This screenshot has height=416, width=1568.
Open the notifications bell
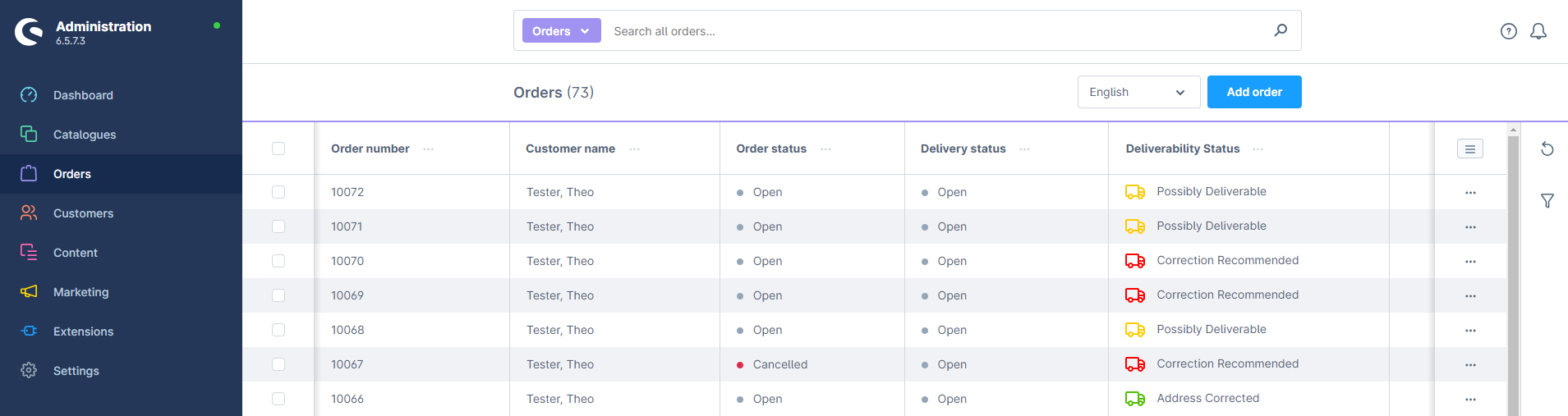tap(1538, 31)
